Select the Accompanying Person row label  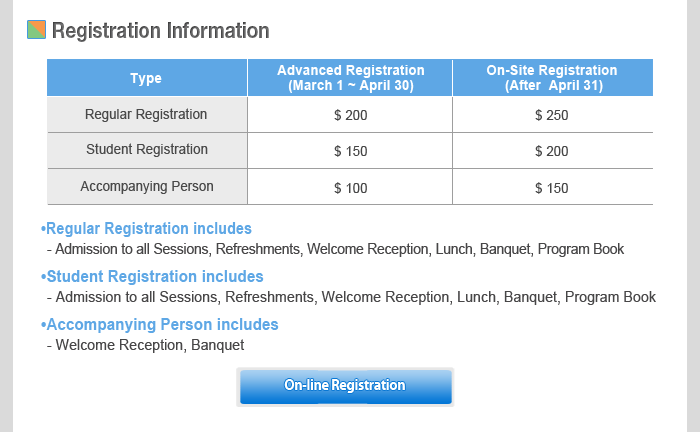146,186
